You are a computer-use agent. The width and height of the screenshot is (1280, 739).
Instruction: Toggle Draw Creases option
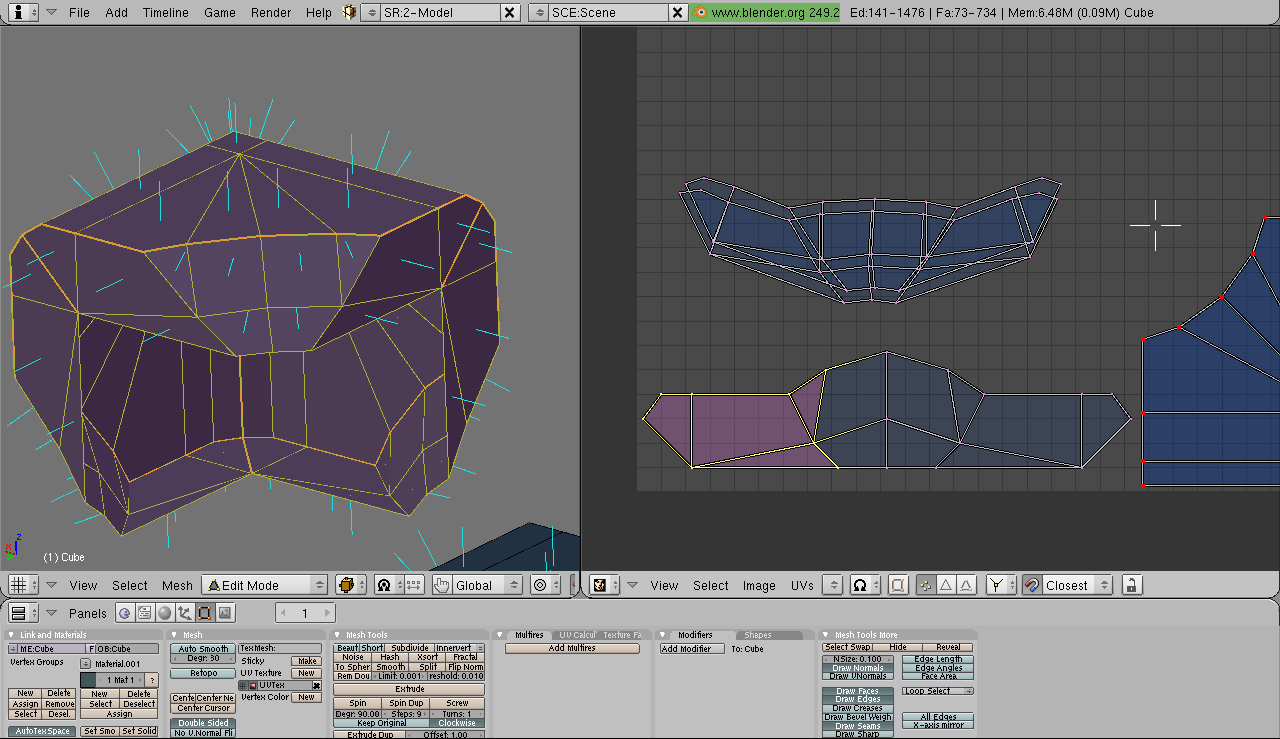click(857, 708)
